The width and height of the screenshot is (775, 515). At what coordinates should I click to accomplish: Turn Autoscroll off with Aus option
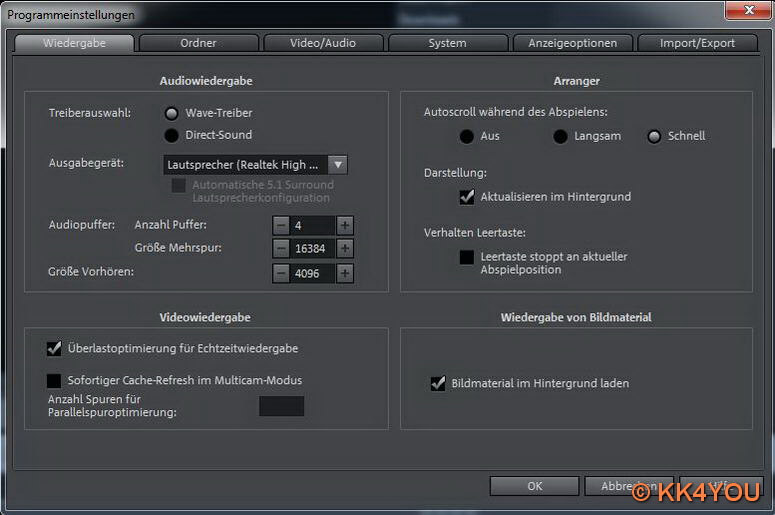(x=466, y=136)
